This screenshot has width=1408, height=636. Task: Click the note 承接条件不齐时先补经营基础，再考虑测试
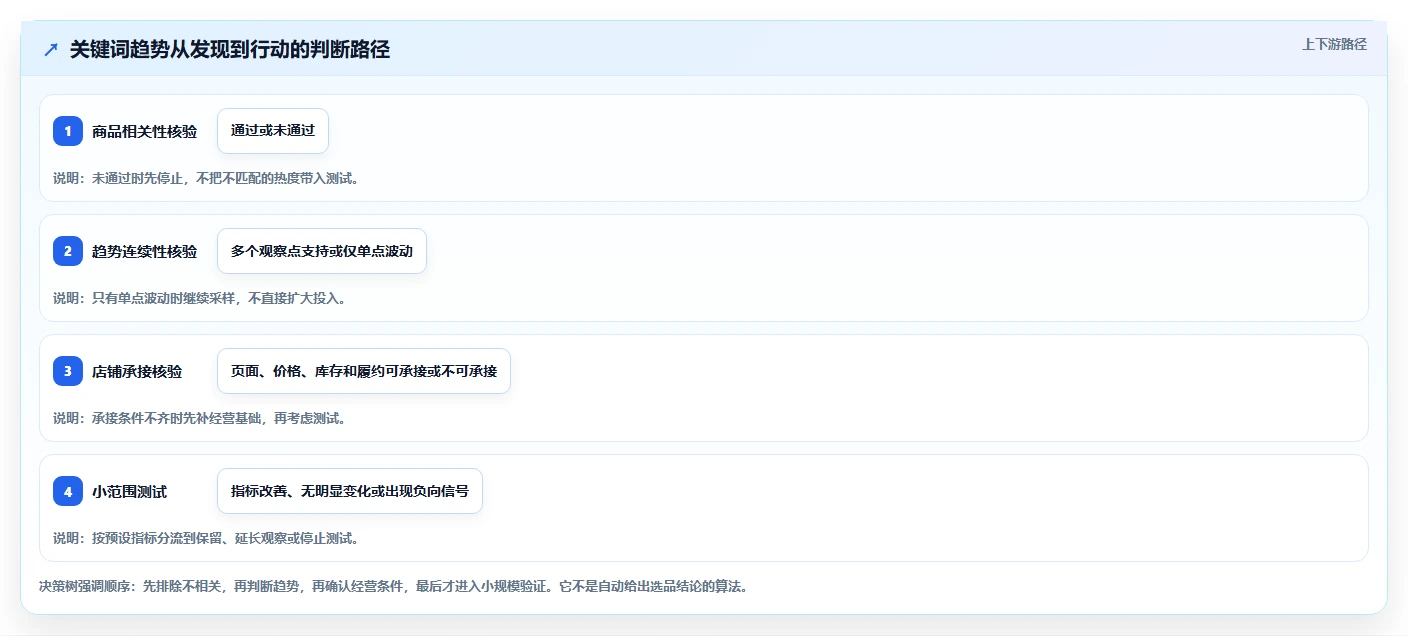pos(218,418)
